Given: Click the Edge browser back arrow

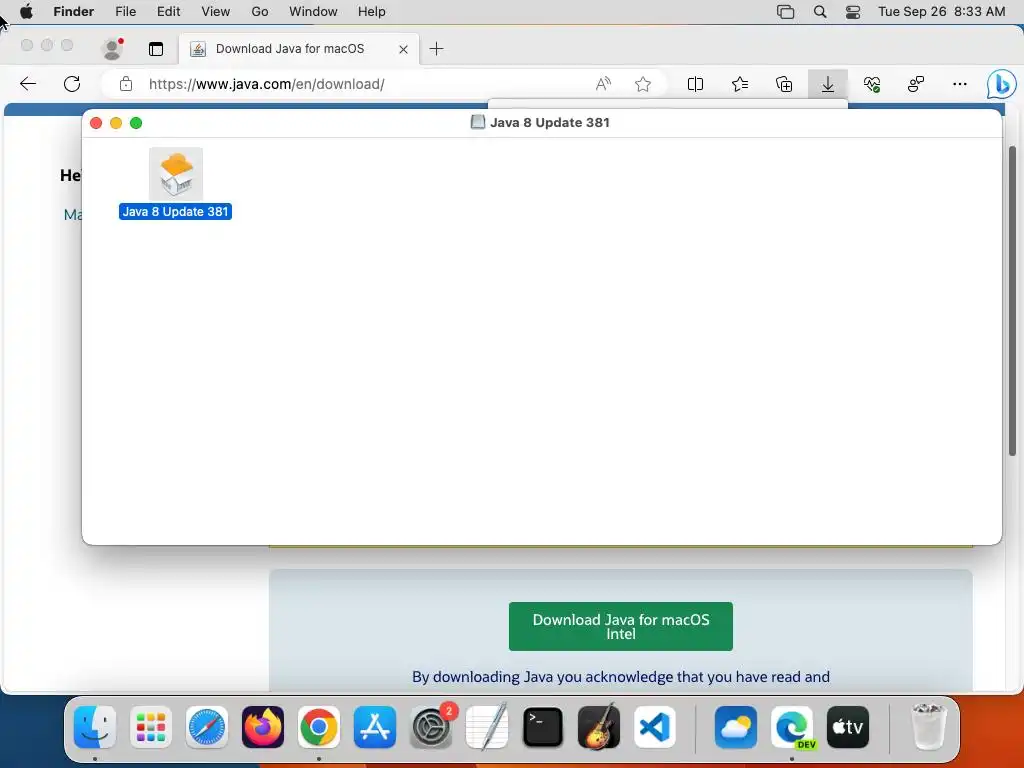Looking at the screenshot, I should tap(28, 84).
